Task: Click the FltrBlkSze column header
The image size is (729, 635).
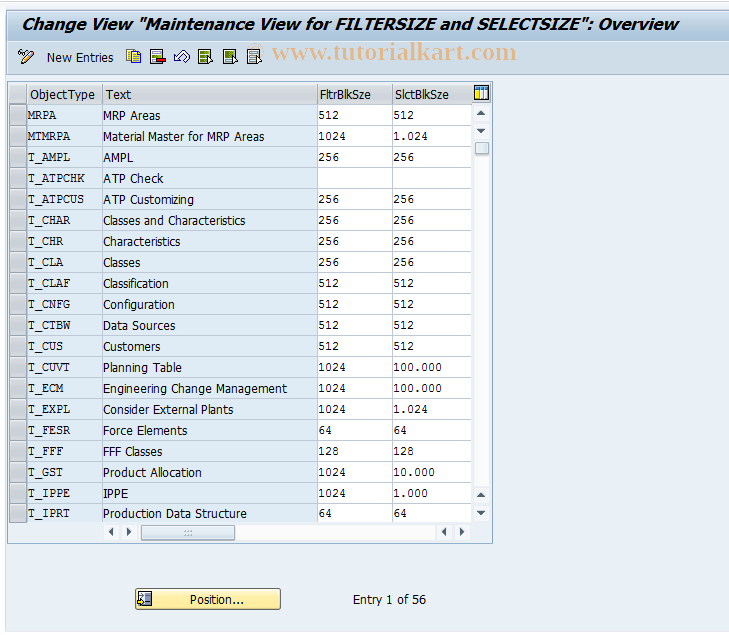Action: 355,94
